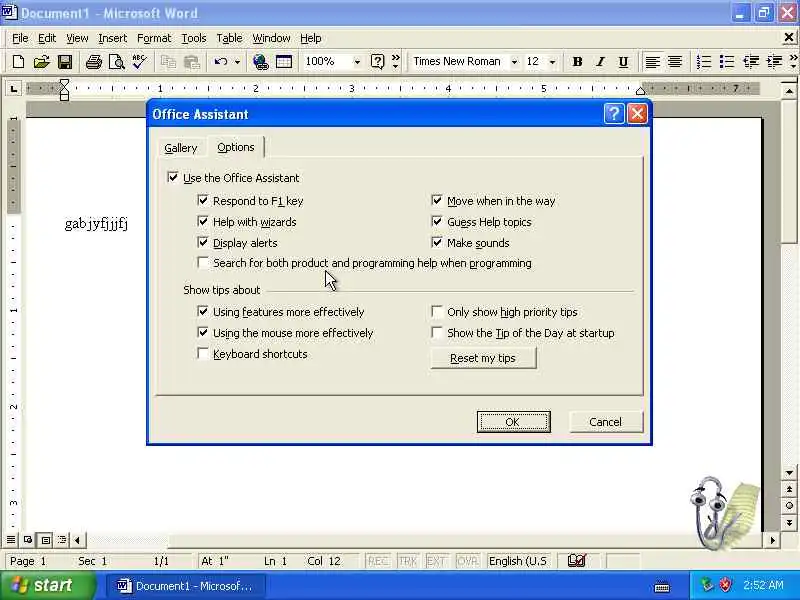
Task: Switch to Print Layout view icon
Action: [45, 539]
